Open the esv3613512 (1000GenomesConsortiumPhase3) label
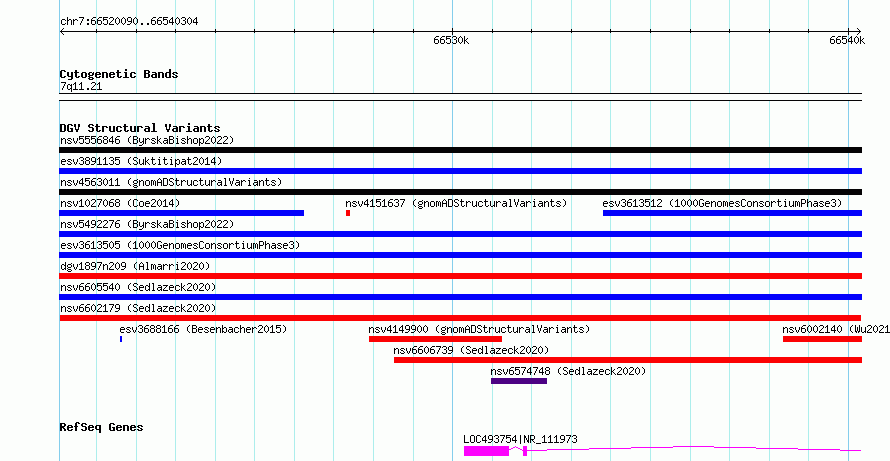This screenshot has height=461, width=890. point(722,203)
